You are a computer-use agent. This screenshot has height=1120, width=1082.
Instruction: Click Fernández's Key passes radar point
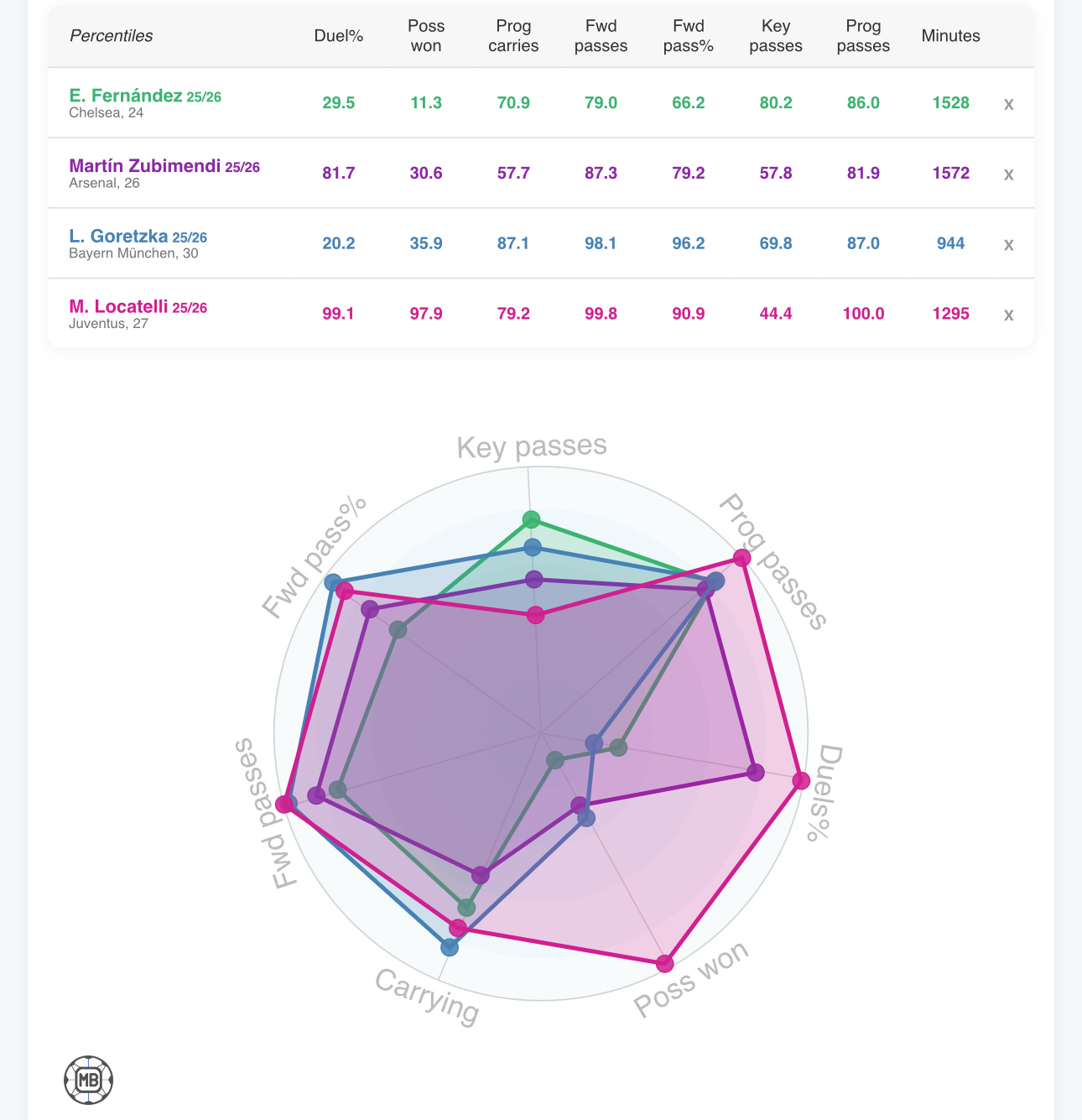(x=531, y=519)
